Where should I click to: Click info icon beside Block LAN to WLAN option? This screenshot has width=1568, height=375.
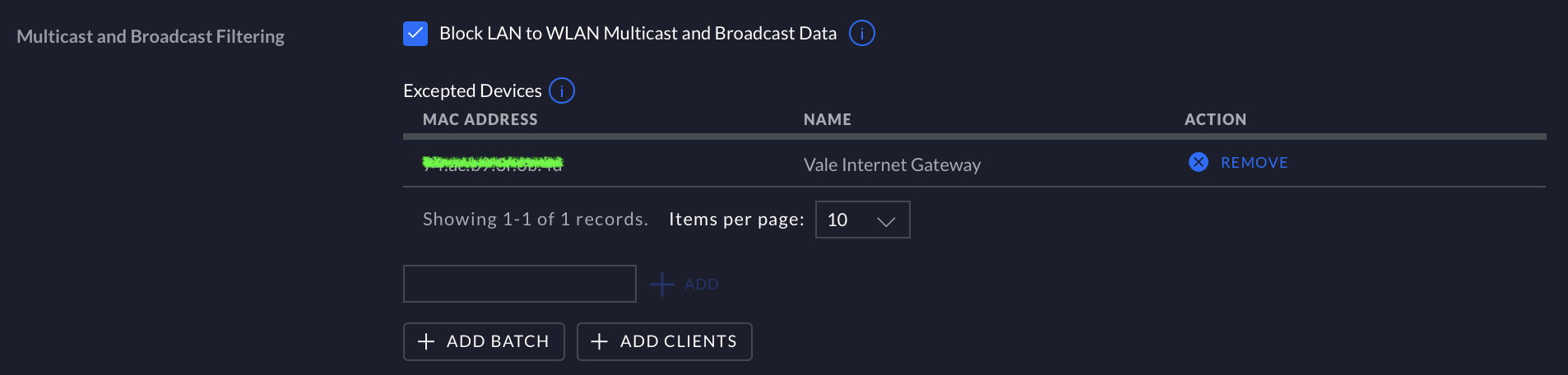861,34
